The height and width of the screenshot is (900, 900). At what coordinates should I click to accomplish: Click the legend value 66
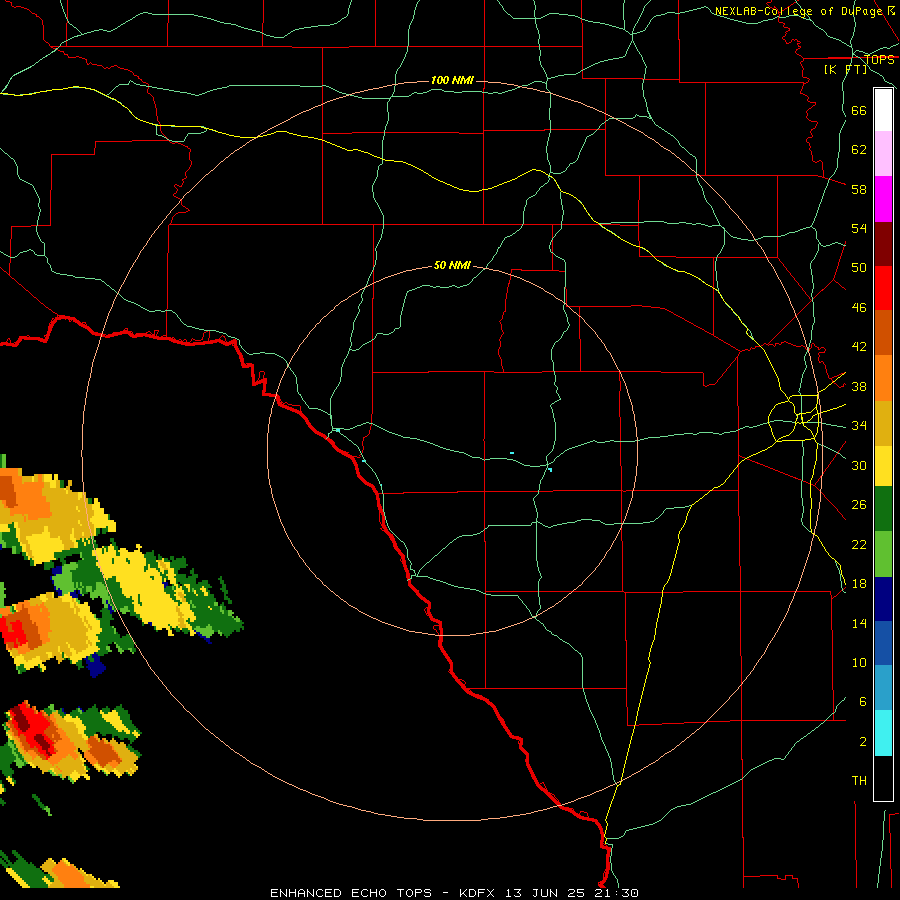(x=859, y=110)
